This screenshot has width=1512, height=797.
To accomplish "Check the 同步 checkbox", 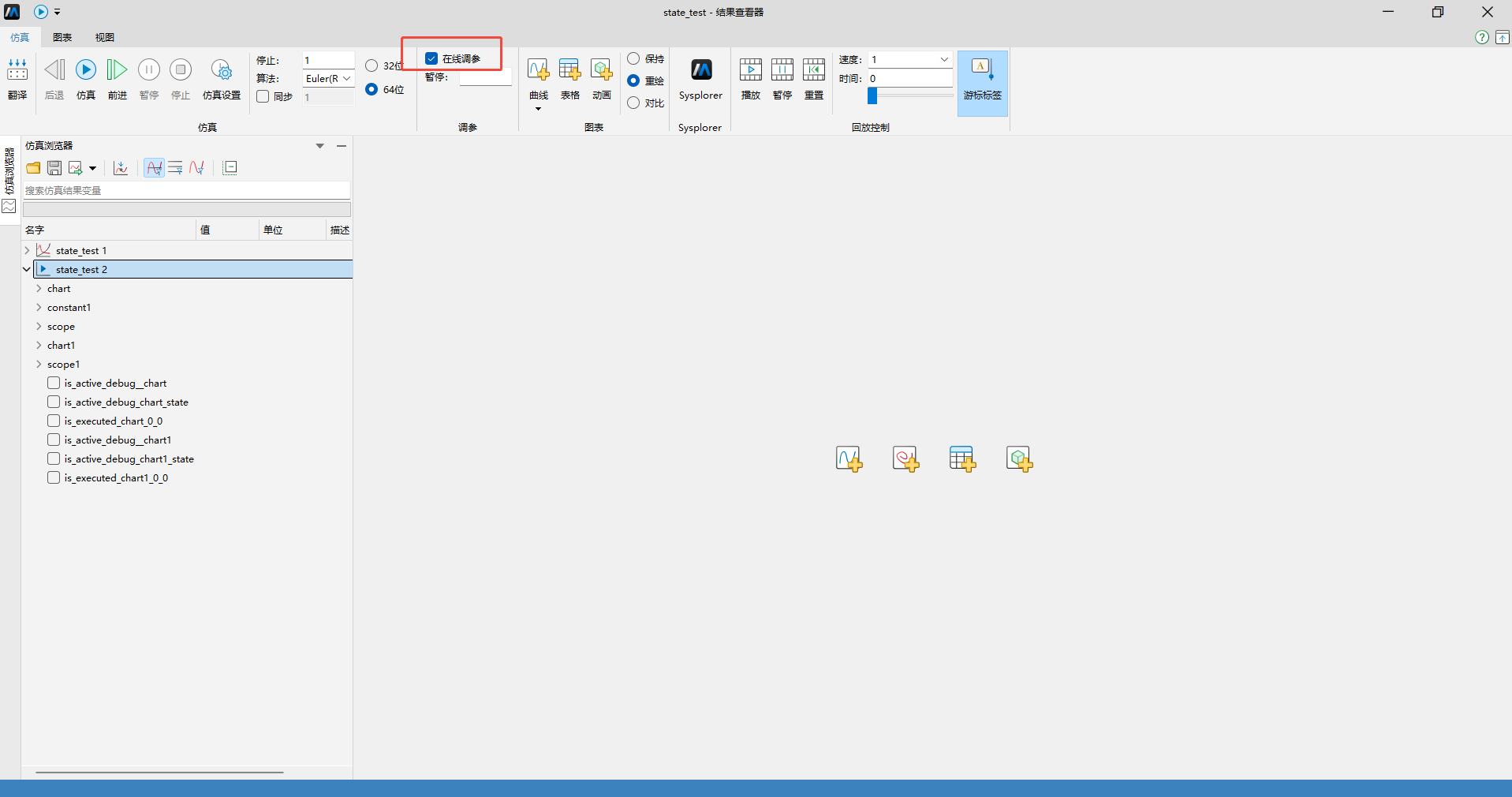I will coord(263,96).
